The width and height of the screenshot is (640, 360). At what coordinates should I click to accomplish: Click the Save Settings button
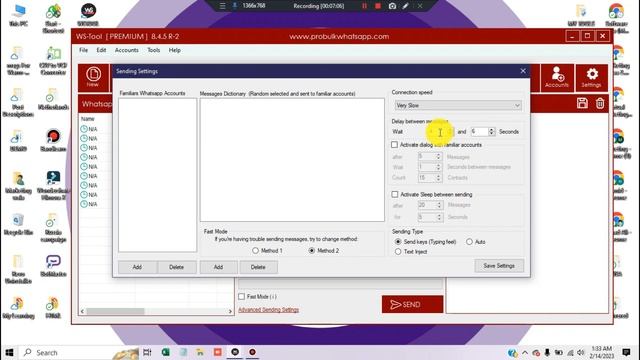click(x=499, y=266)
